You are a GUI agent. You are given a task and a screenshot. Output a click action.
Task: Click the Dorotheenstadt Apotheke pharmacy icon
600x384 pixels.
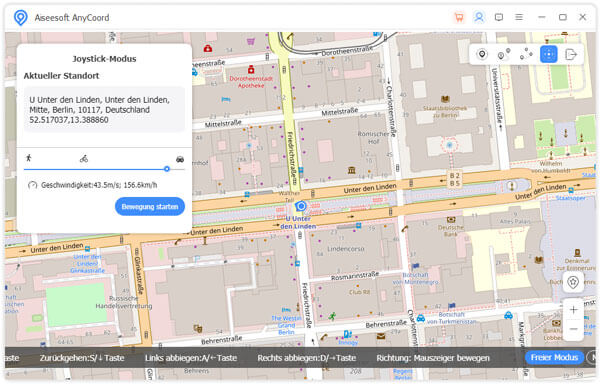click(x=251, y=70)
